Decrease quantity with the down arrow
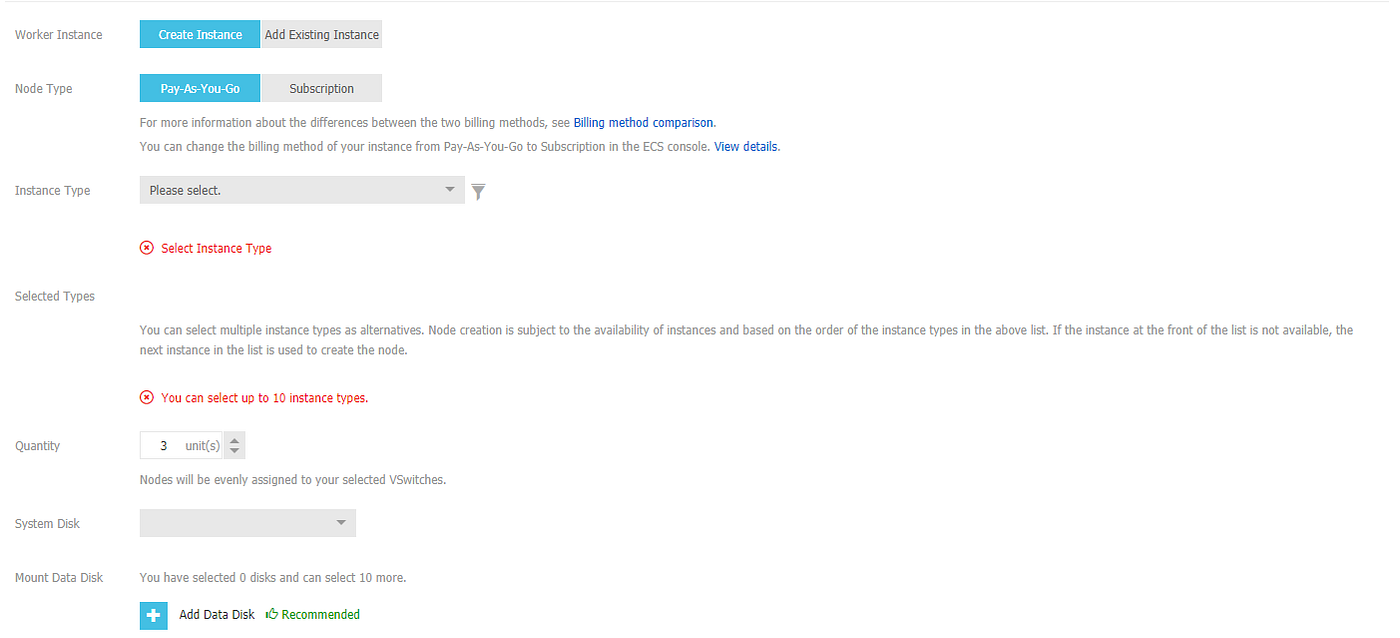The width and height of the screenshot is (1400, 638). click(234, 452)
